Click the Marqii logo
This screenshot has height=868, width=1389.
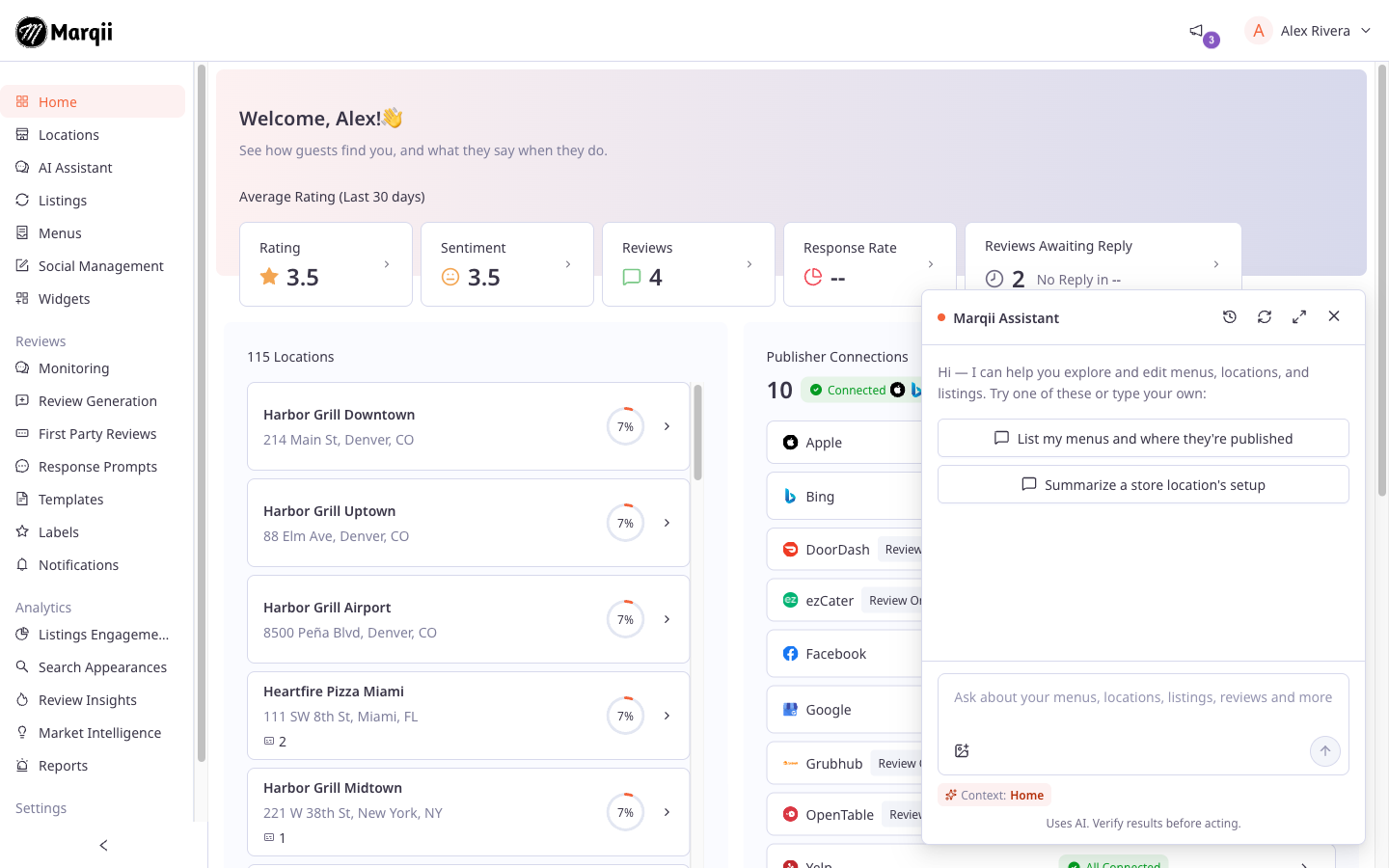pyautogui.click(x=65, y=32)
